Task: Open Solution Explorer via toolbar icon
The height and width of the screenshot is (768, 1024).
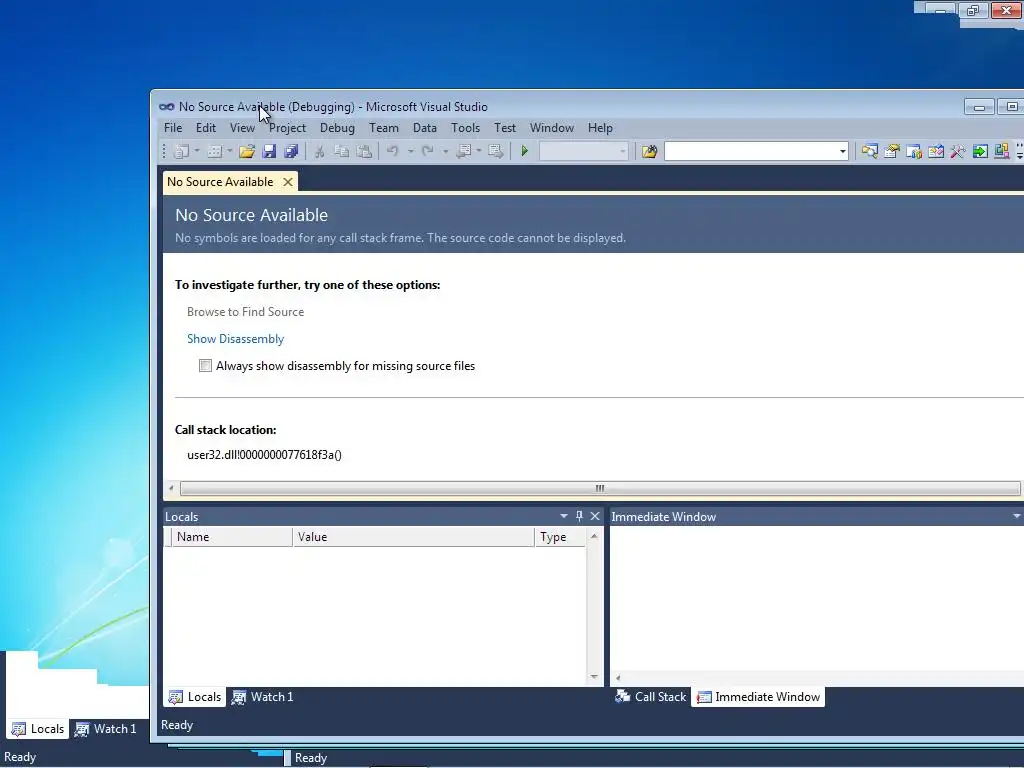Action: pyautogui.click(x=869, y=152)
